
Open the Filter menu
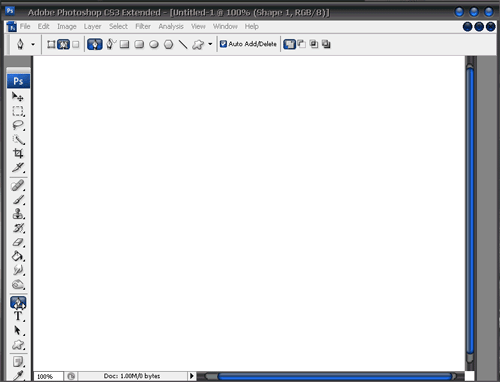(143, 26)
